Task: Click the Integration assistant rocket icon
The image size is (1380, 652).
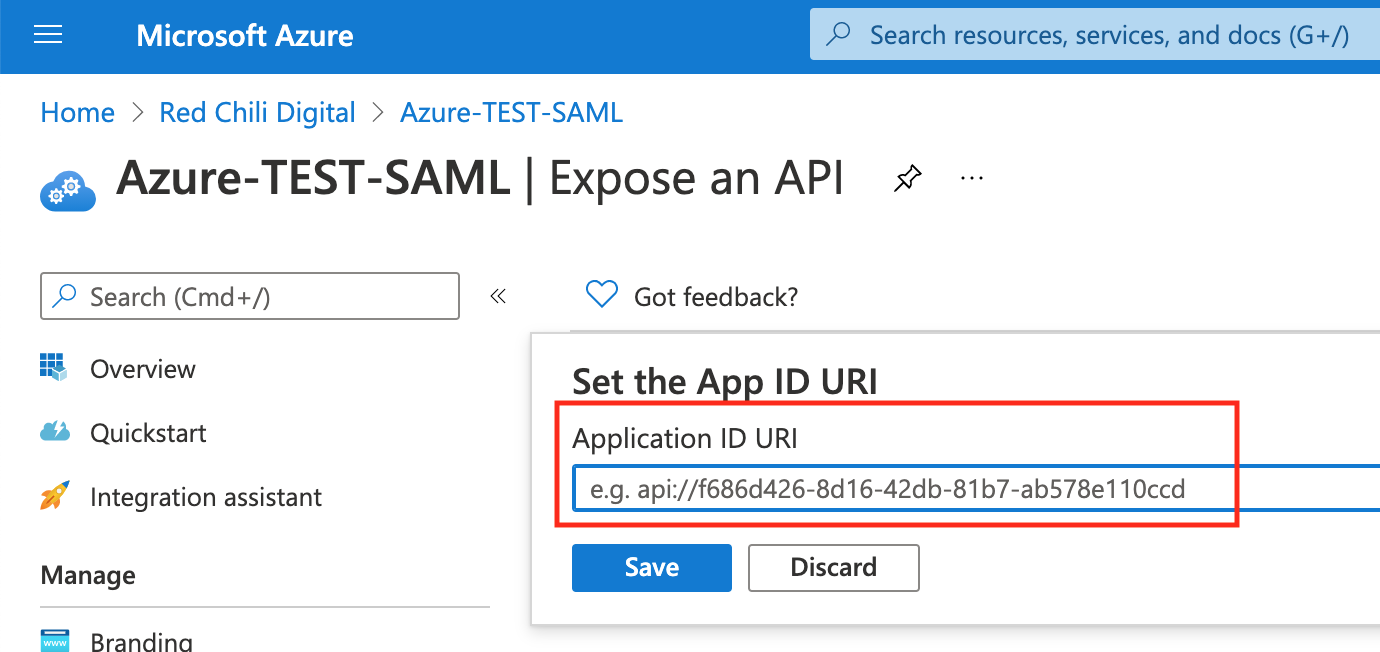Action: (x=54, y=496)
